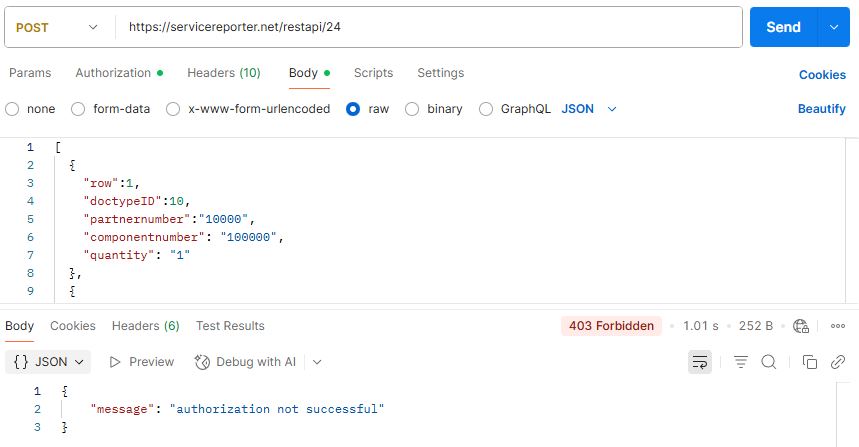Viewport: 859px width, 447px height.
Task: Open the Test Results tab
Action: pyautogui.click(x=230, y=326)
